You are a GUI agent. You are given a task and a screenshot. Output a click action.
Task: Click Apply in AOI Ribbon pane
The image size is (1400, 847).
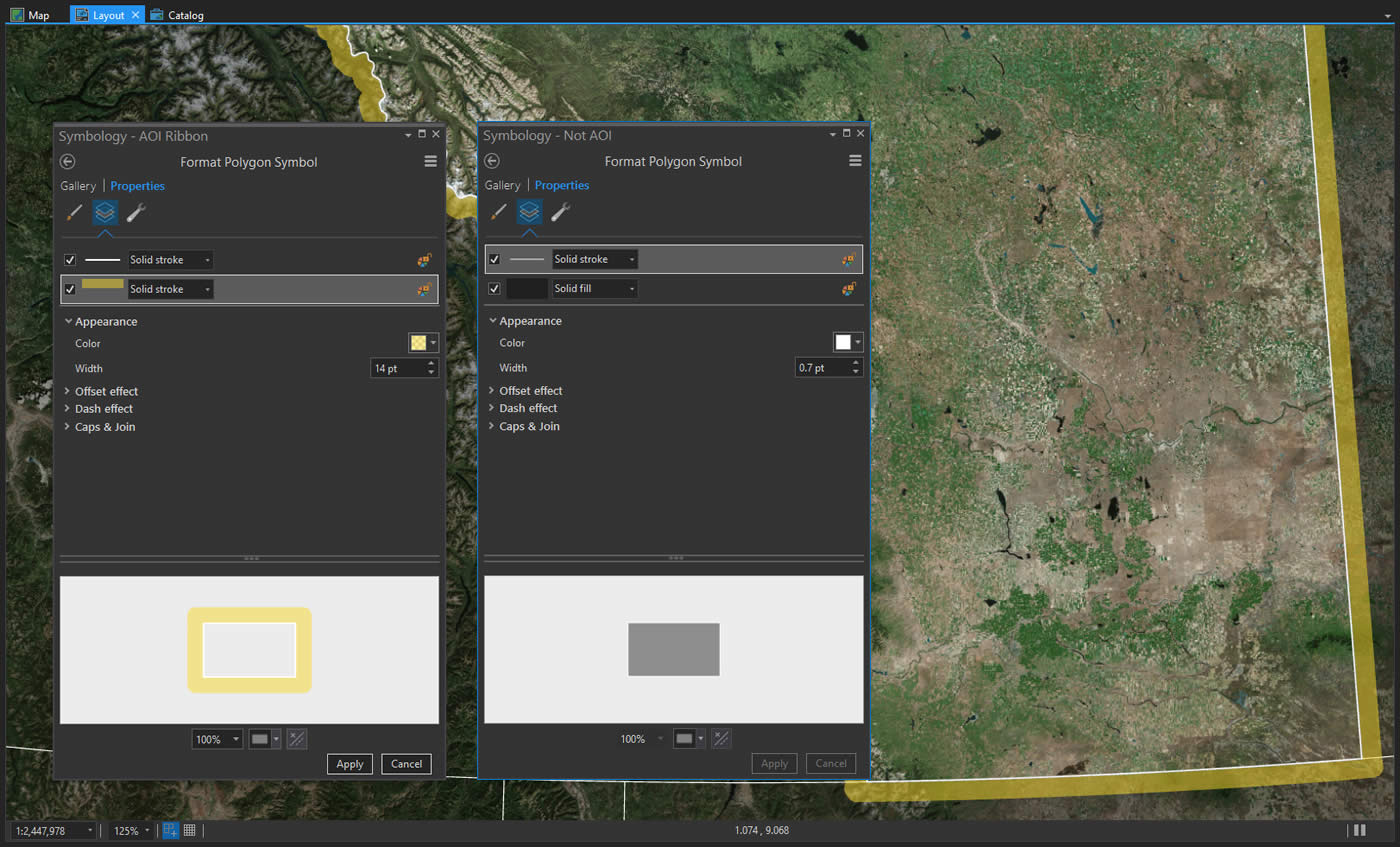point(349,764)
